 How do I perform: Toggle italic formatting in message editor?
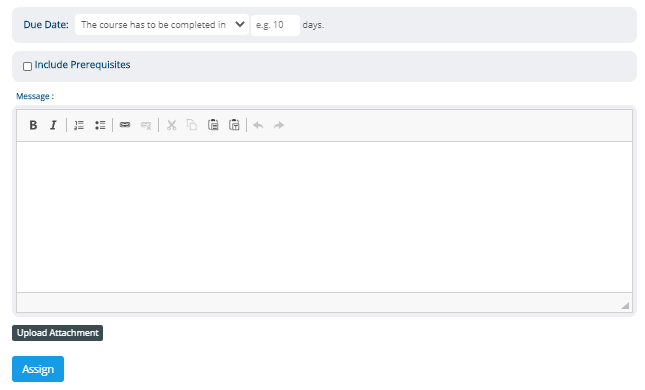pos(53,125)
